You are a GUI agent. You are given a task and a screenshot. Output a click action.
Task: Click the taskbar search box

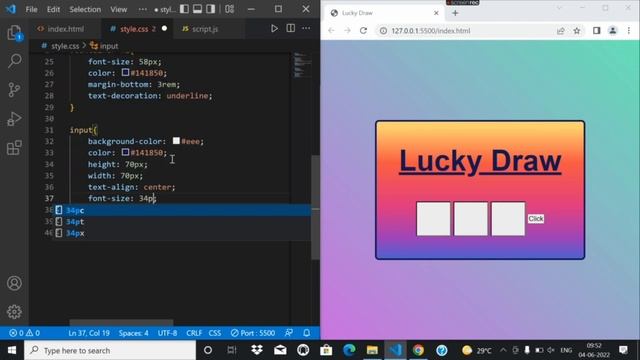110,350
